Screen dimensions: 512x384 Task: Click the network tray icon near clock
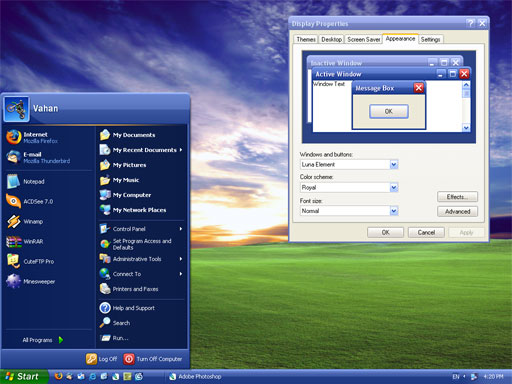pos(474,377)
